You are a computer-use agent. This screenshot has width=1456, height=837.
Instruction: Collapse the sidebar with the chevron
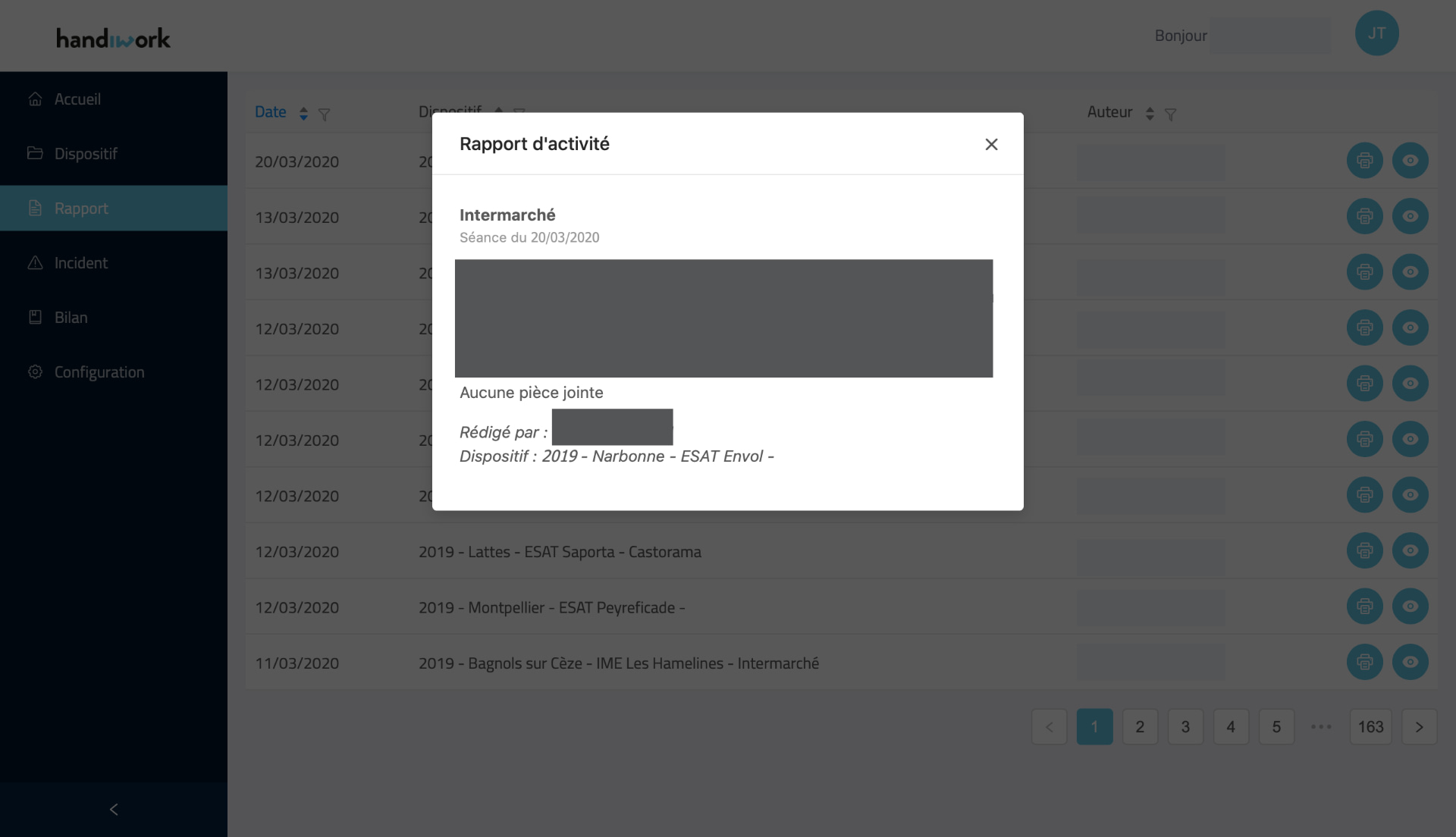[x=114, y=810]
